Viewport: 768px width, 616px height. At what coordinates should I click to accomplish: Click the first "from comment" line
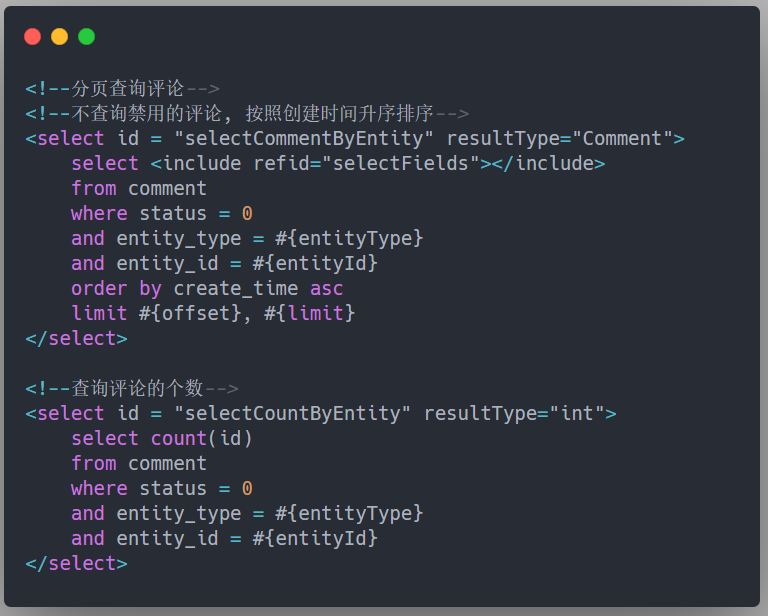(x=139, y=189)
